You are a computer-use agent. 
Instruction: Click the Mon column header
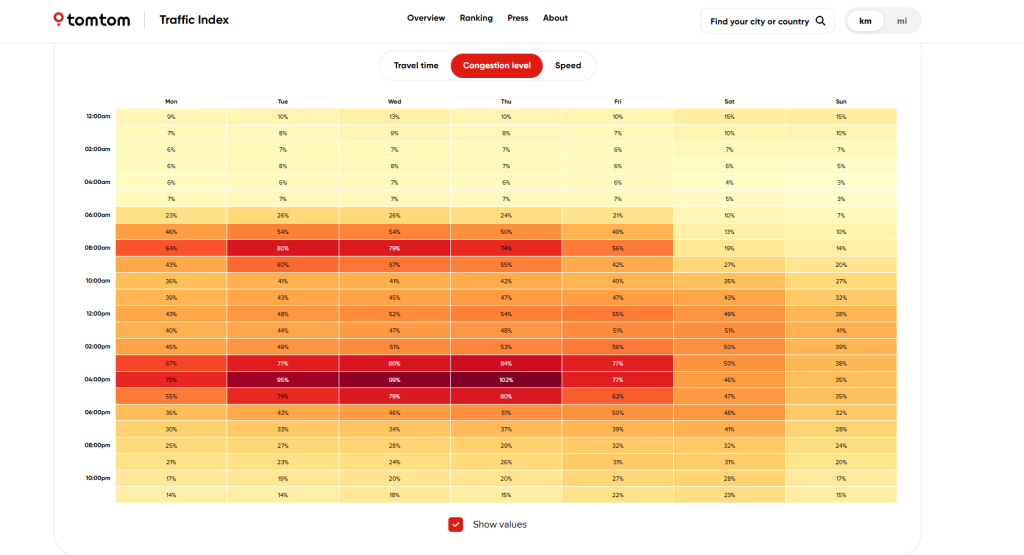[171, 101]
